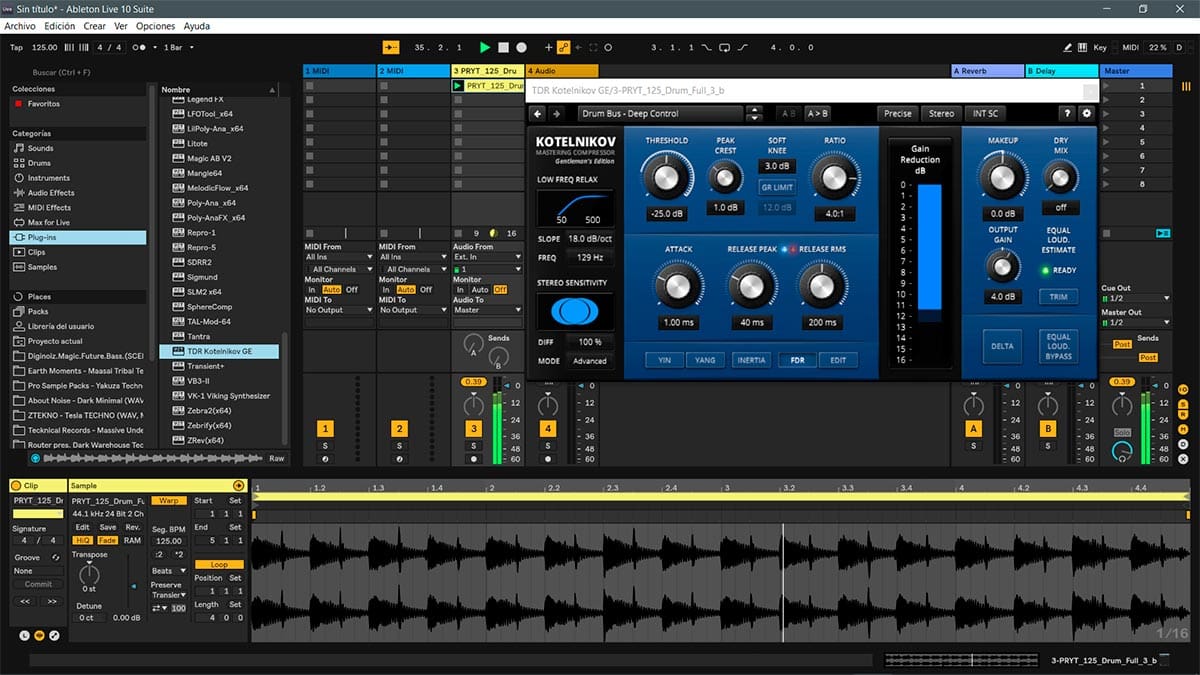Screen dimensions: 1200x675
Task: Open Kotelnikov help question mark
Action: click(1068, 114)
